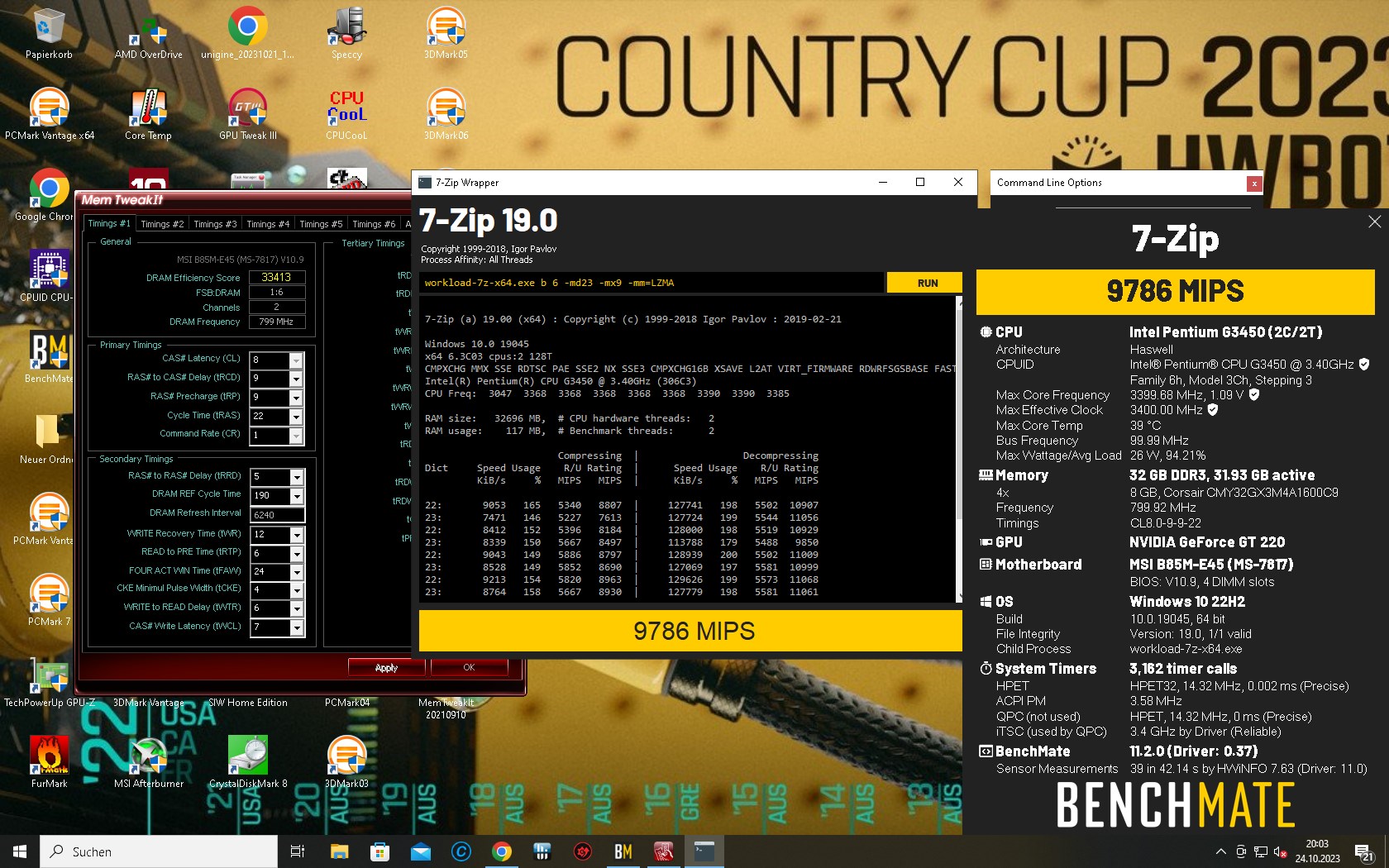Switch to Timings #3 tab
This screenshot has height=868, width=1389.
tap(215, 224)
